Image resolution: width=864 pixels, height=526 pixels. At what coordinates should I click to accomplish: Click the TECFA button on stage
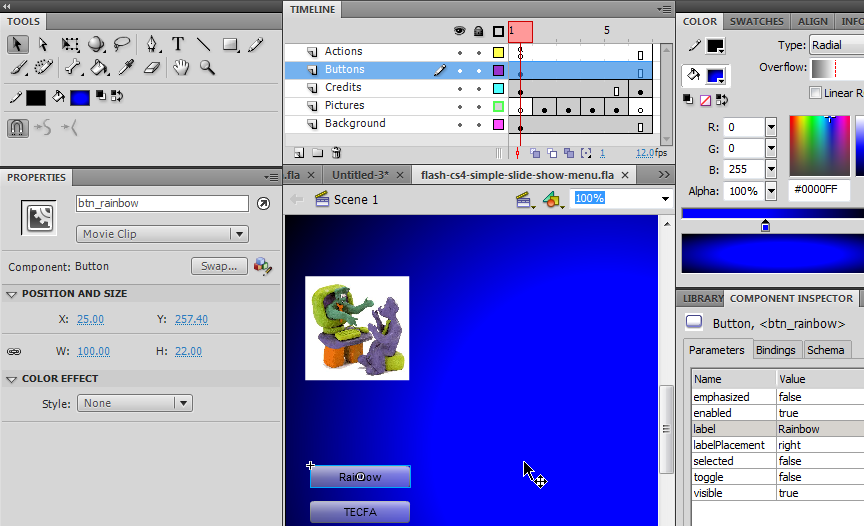point(360,512)
